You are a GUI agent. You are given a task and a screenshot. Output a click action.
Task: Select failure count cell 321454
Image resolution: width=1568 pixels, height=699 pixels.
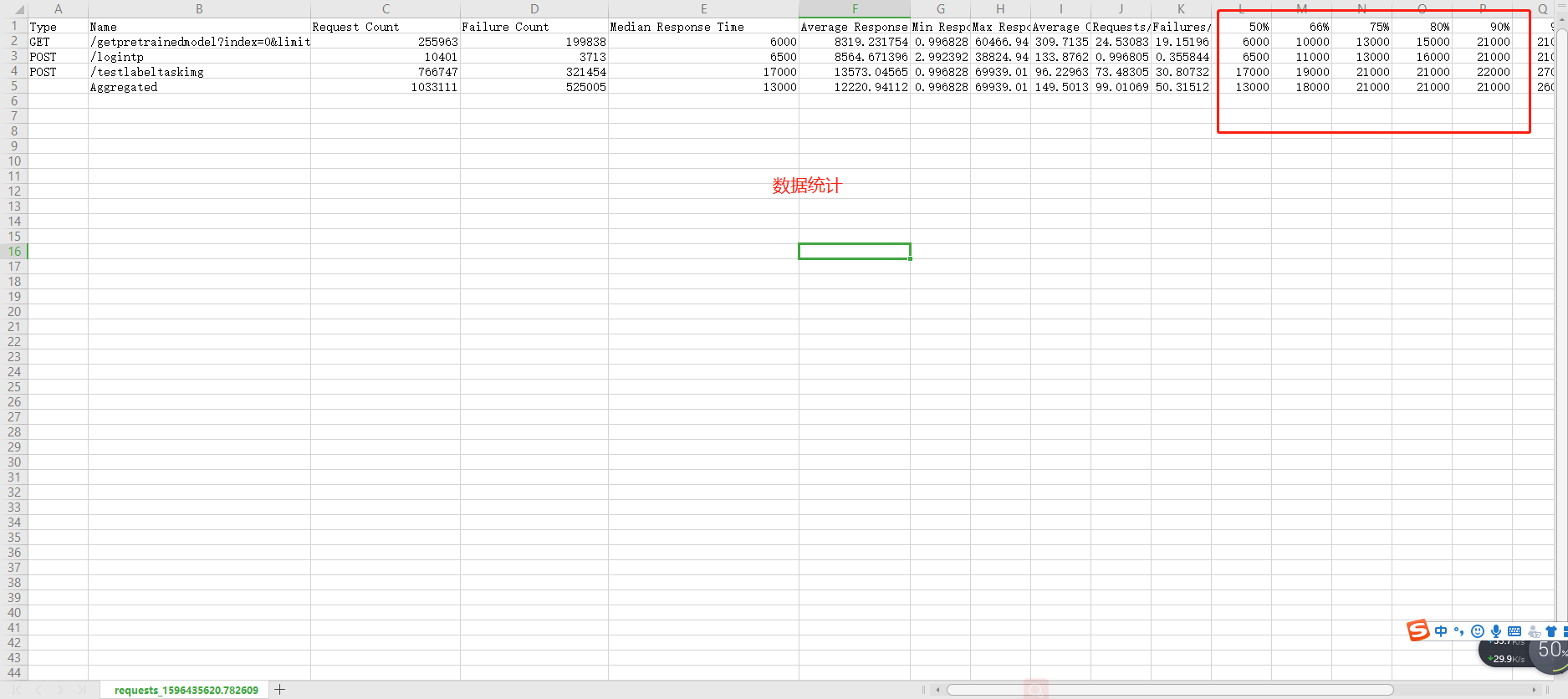pos(534,72)
